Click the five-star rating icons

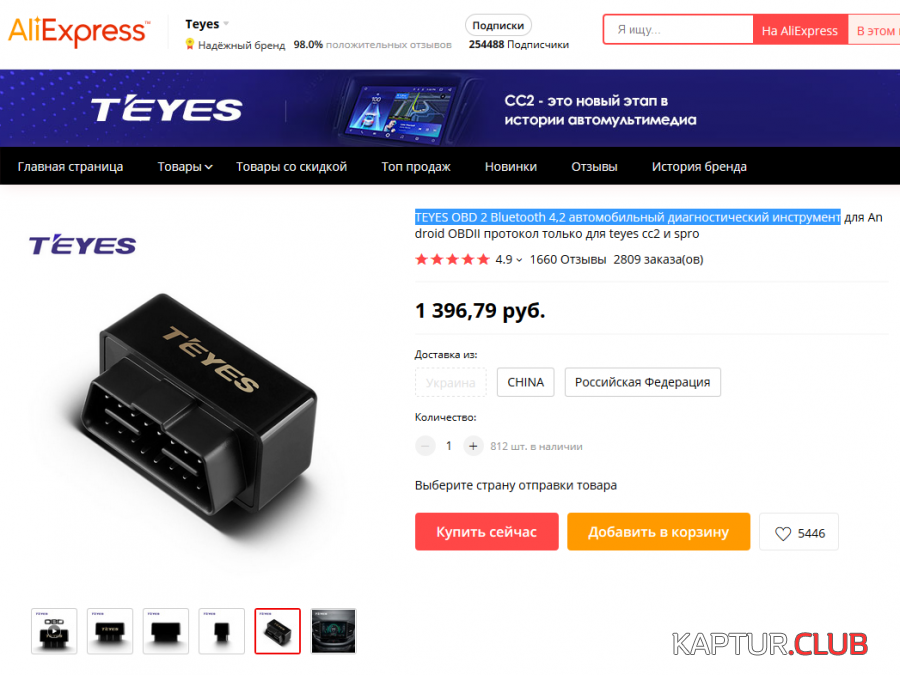[452, 259]
